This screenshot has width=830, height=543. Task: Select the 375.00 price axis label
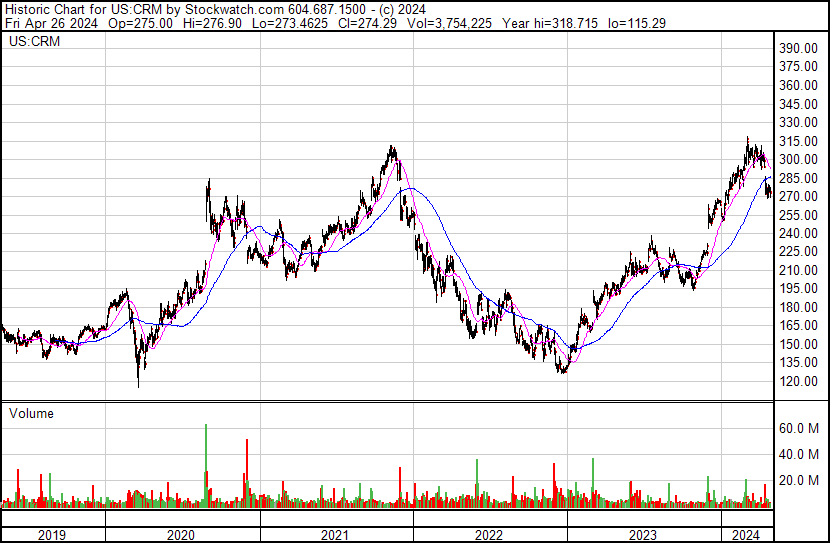pos(798,67)
